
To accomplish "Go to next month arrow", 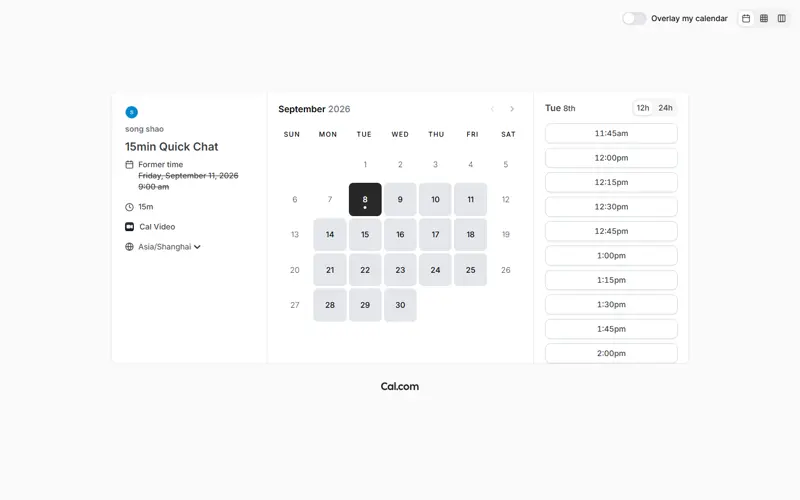I will pyautogui.click(x=512, y=109).
